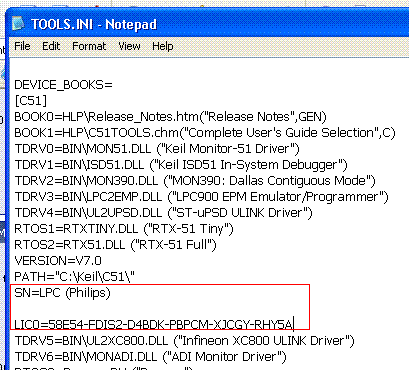Click the TDRV6=BIN\MONADI.DLL line
Screen dimensions: 409x370
click(150, 357)
